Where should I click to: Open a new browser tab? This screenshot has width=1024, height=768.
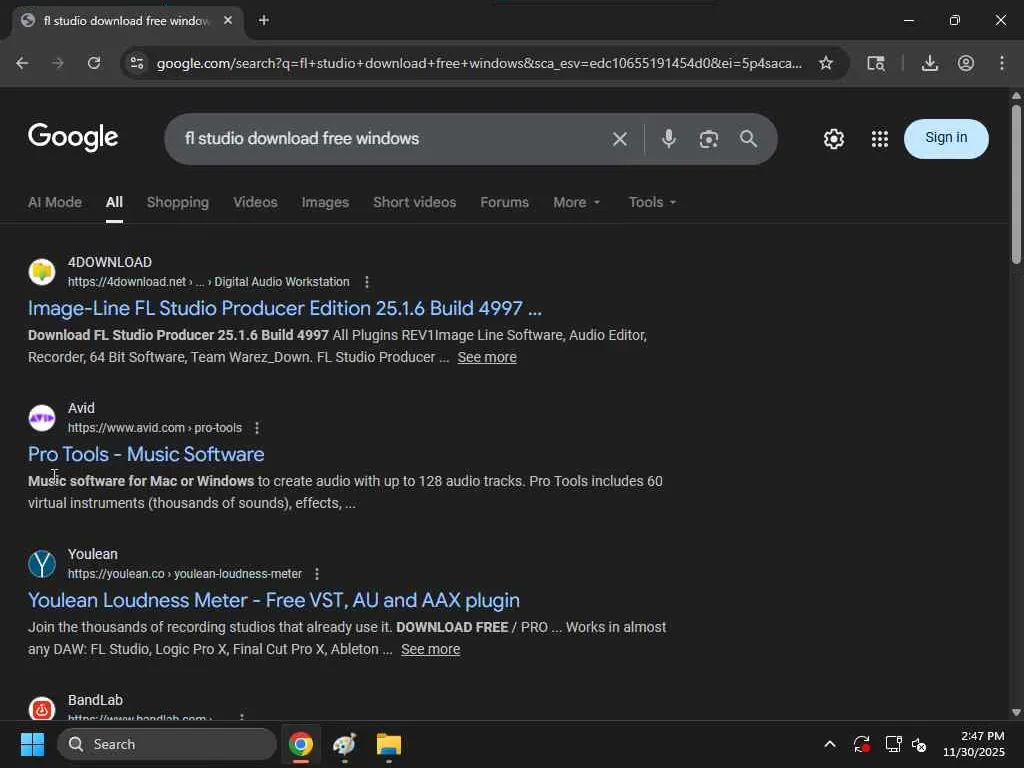tap(264, 20)
